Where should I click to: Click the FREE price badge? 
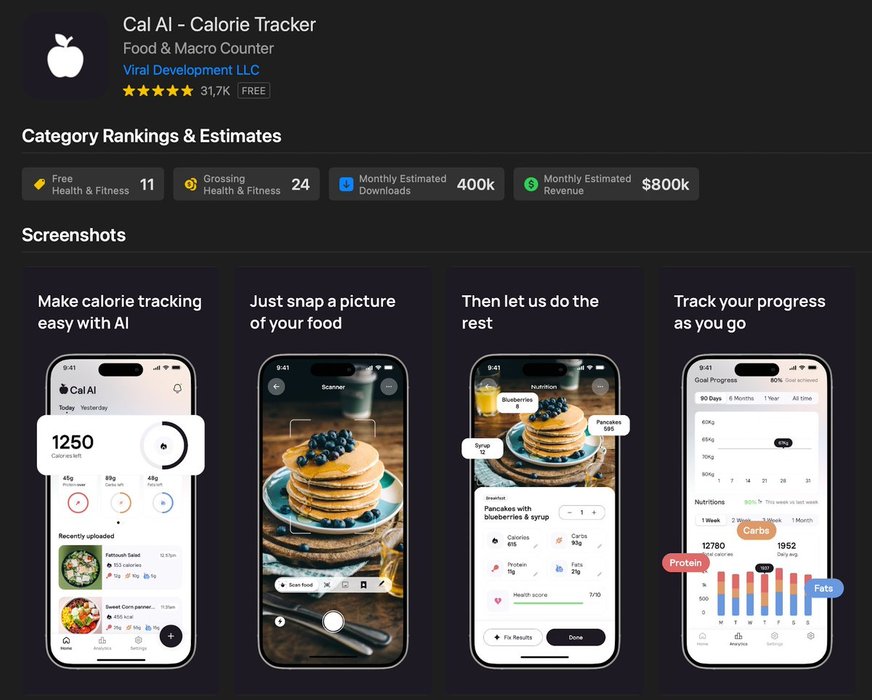pos(254,91)
